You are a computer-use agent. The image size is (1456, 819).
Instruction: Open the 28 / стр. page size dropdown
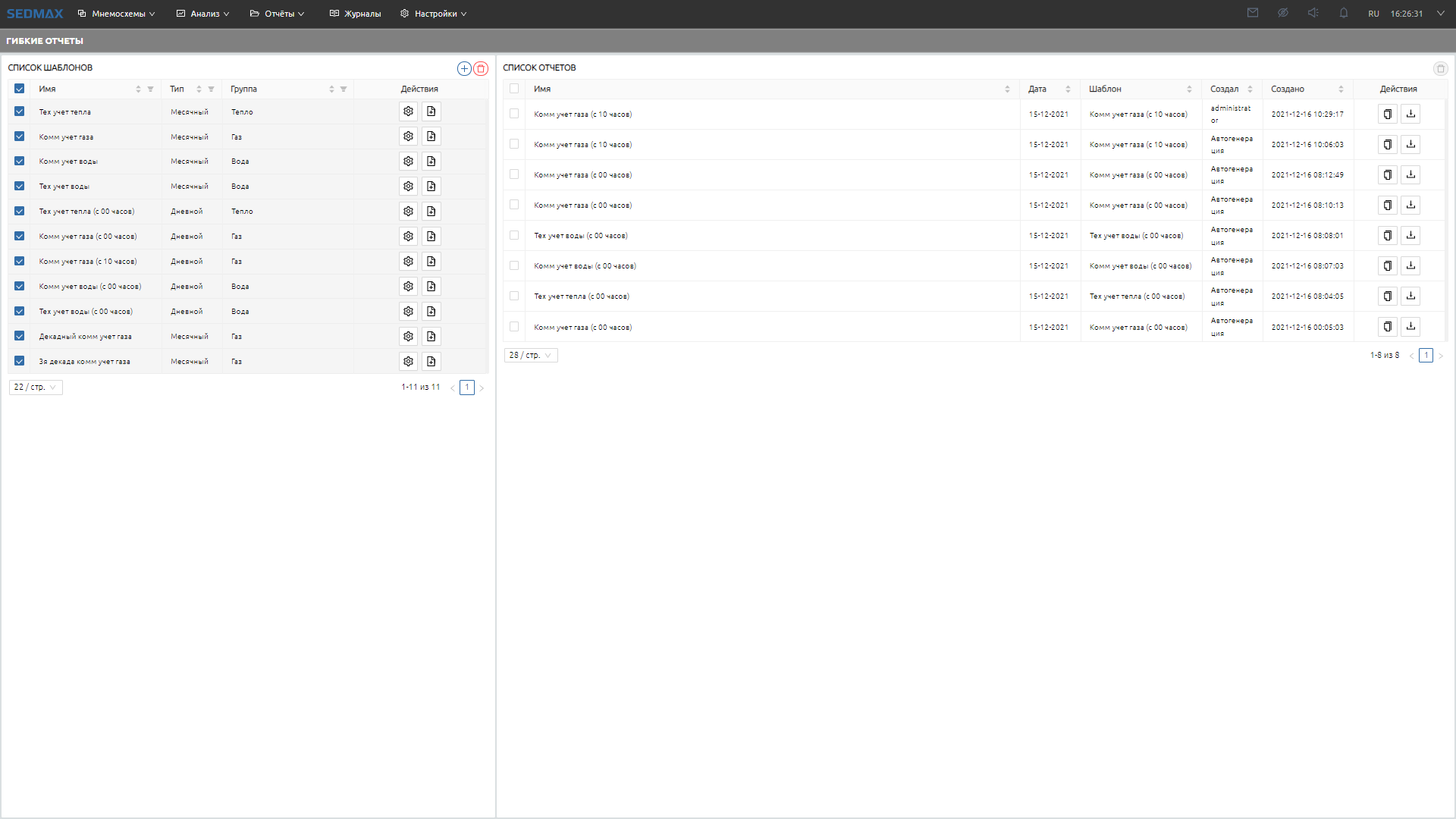coord(530,355)
